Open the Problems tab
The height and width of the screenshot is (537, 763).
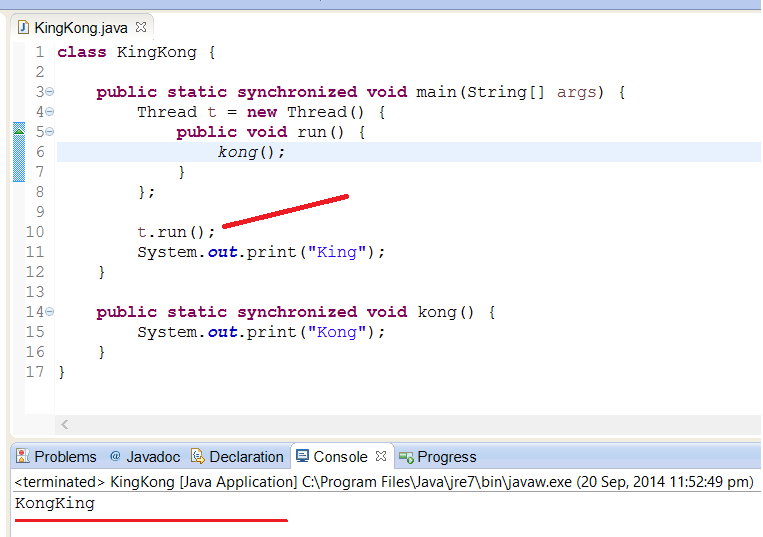tap(56, 457)
